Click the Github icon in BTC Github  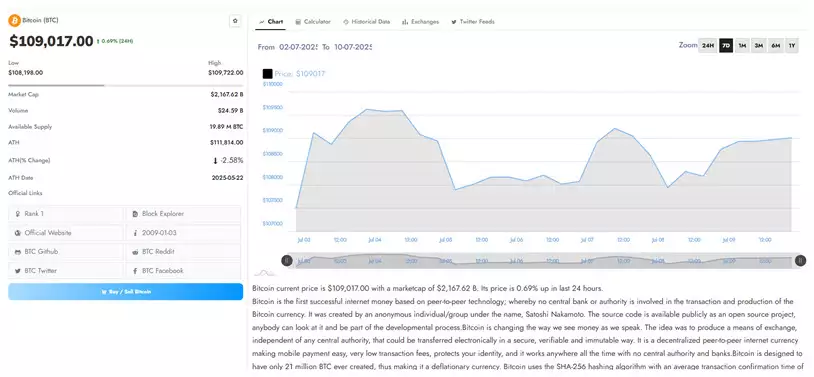point(18,252)
